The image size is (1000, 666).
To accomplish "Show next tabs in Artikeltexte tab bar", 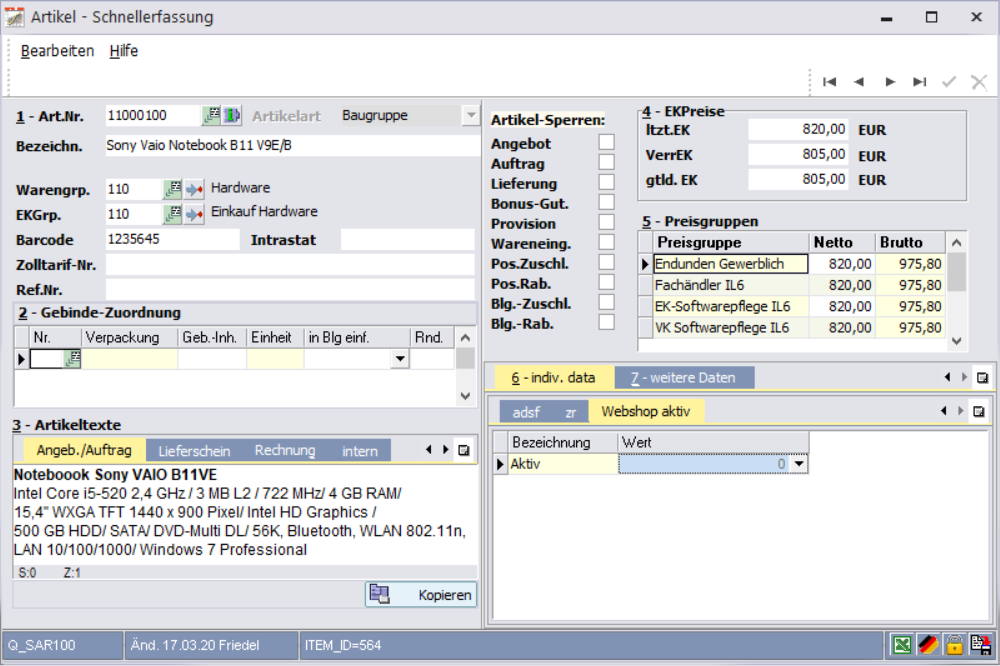I will click(x=446, y=450).
